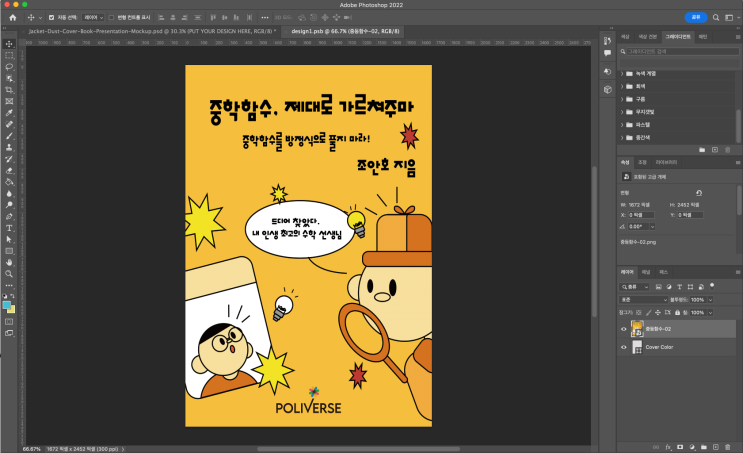Hide the Cover Color layer

pos(624,347)
